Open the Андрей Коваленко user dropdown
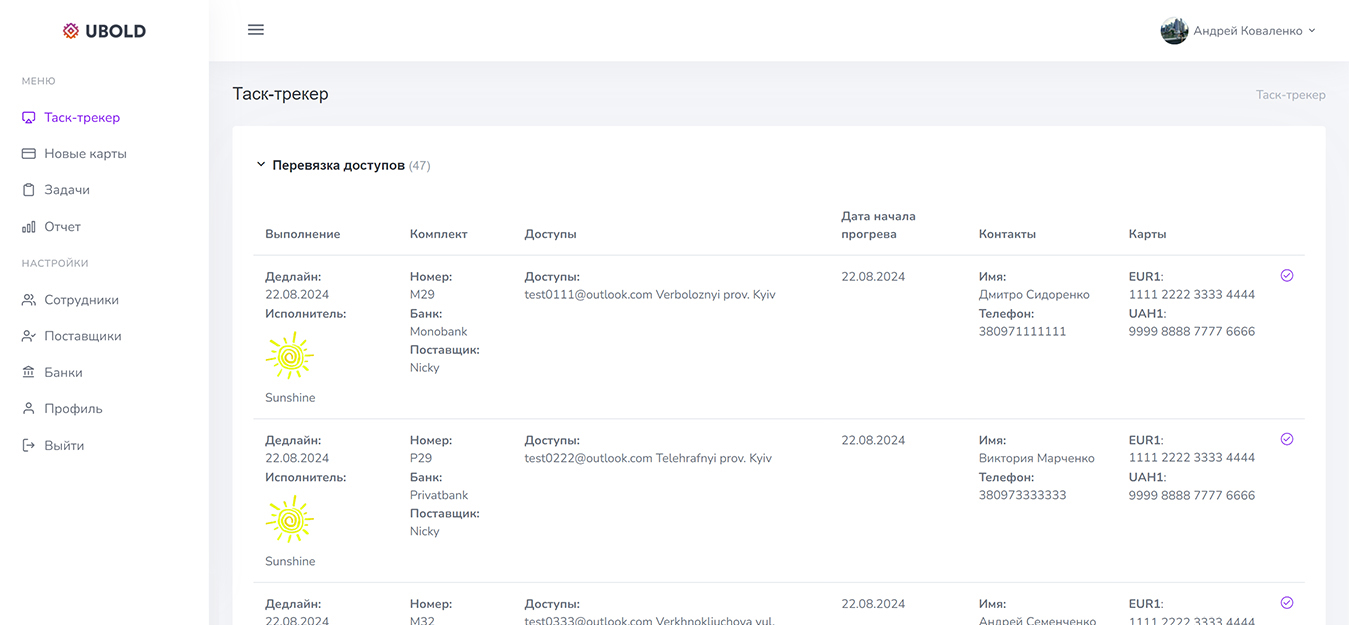 [1239, 31]
